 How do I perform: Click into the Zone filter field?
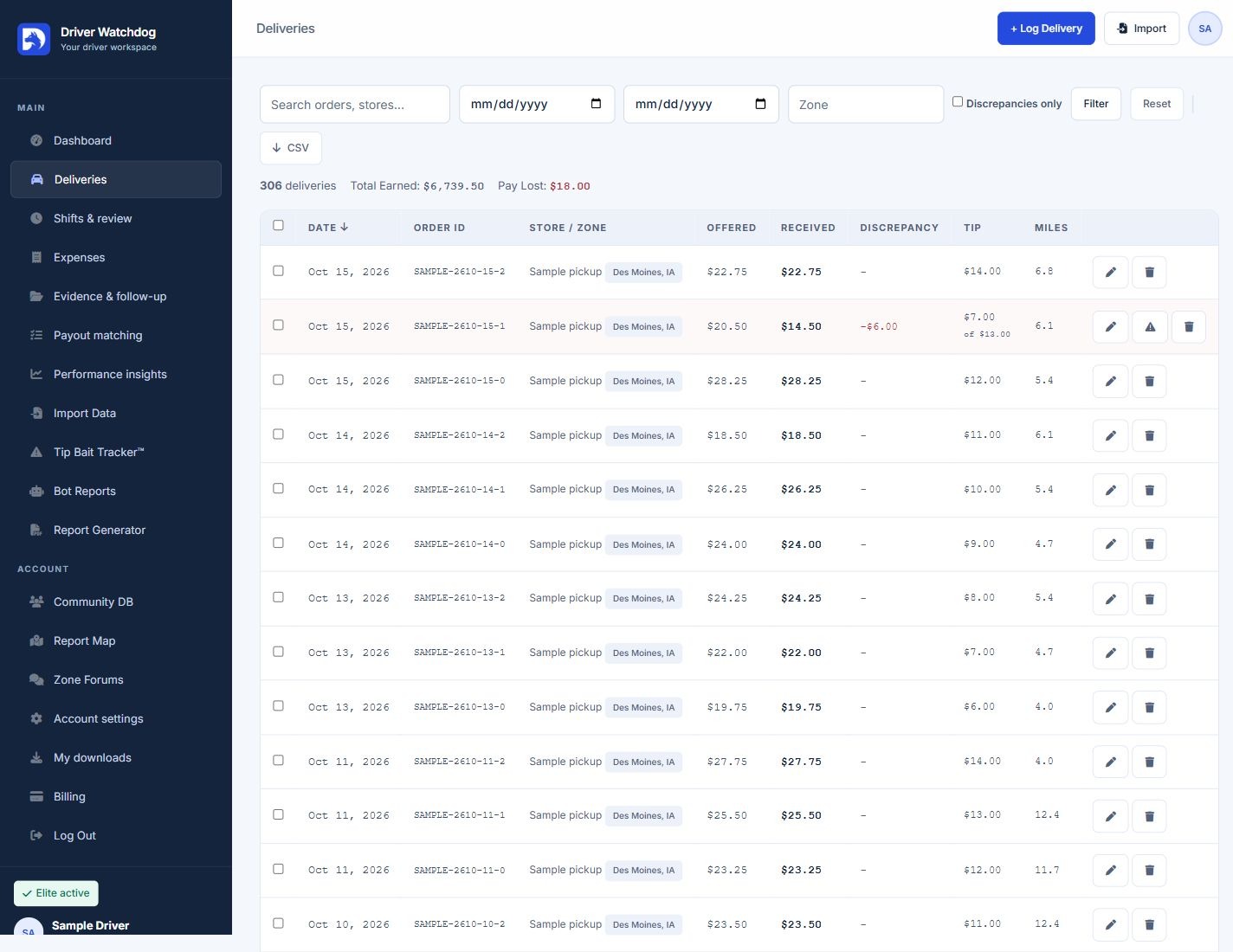coord(866,104)
